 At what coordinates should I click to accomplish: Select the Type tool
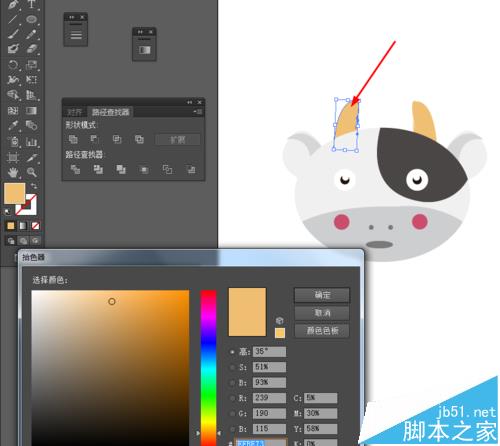(31, 4)
